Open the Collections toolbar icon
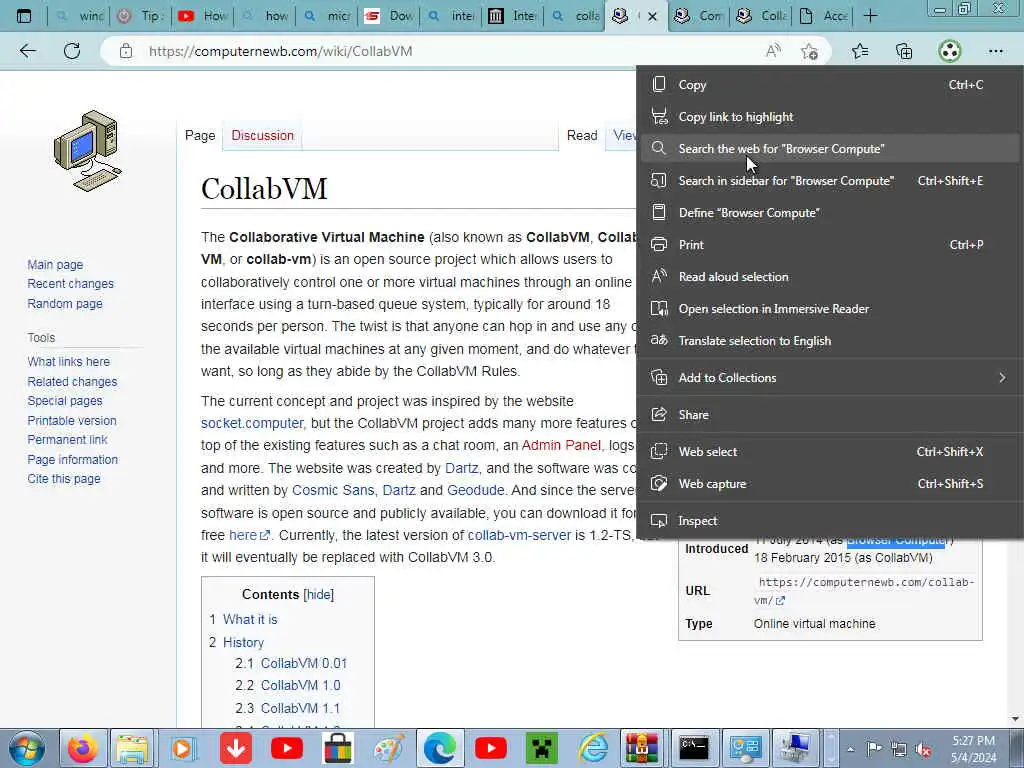Screen dimensions: 1024x768 [904, 51]
